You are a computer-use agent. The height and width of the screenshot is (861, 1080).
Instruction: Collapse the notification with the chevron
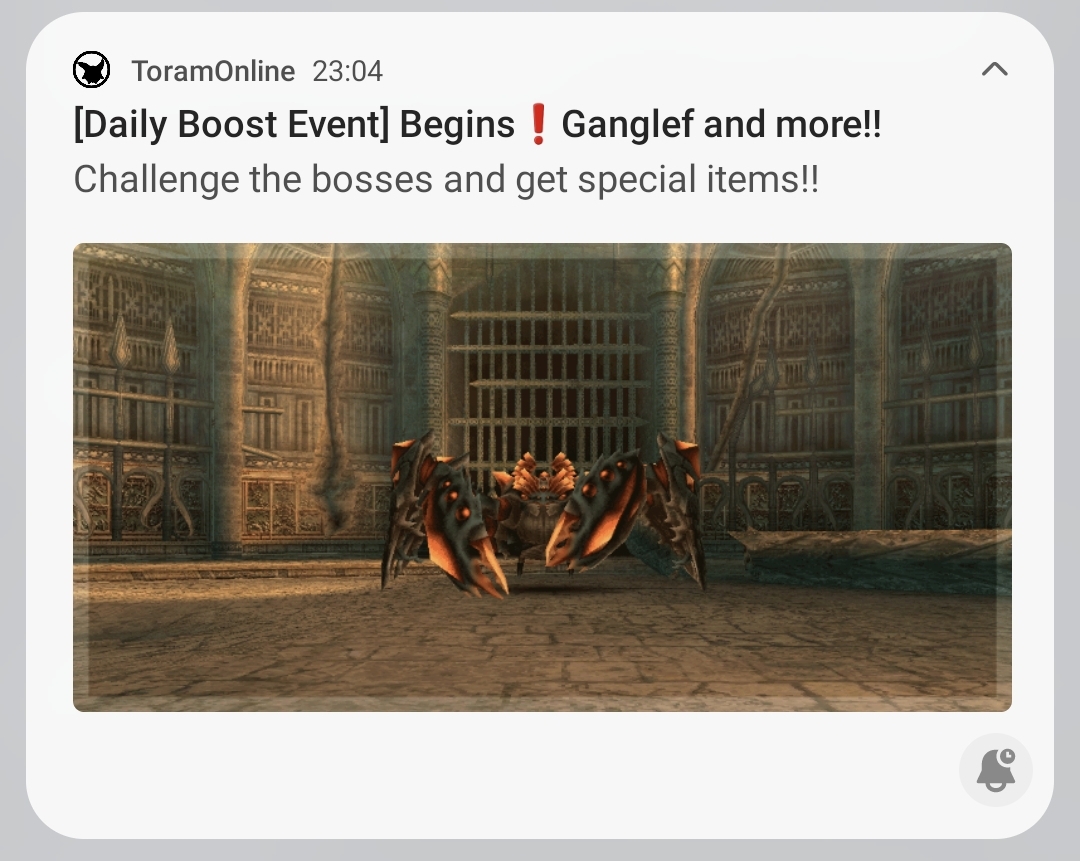[x=994, y=69]
